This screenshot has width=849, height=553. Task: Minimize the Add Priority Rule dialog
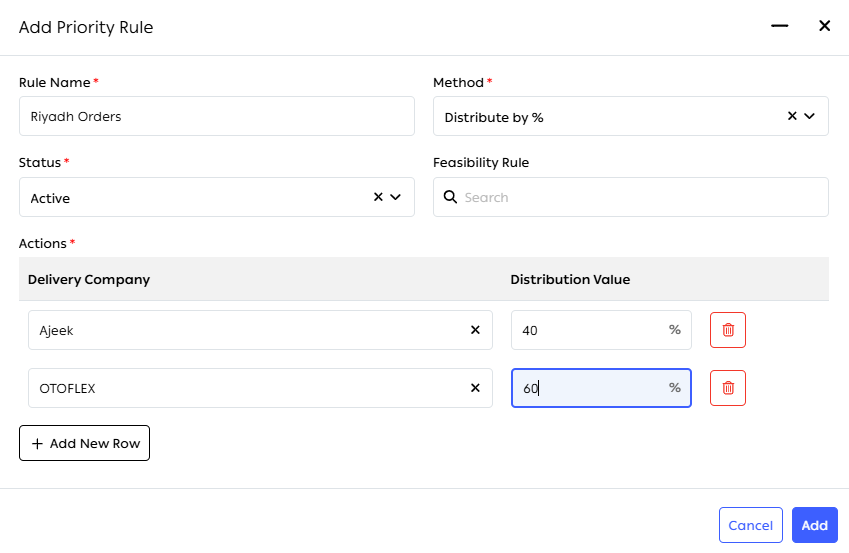click(780, 25)
